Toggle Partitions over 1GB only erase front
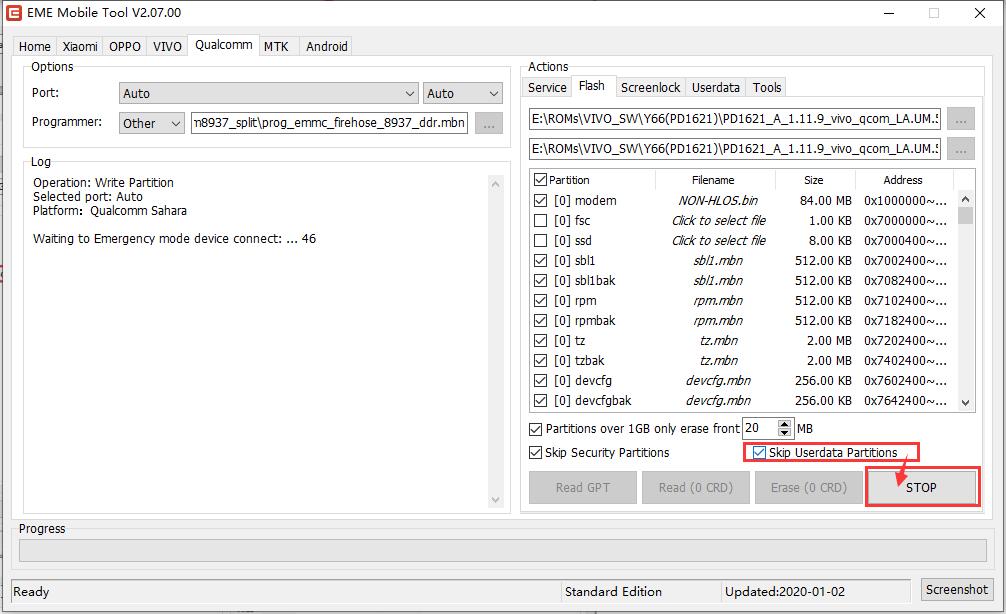The width and height of the screenshot is (1006, 614). (535, 429)
